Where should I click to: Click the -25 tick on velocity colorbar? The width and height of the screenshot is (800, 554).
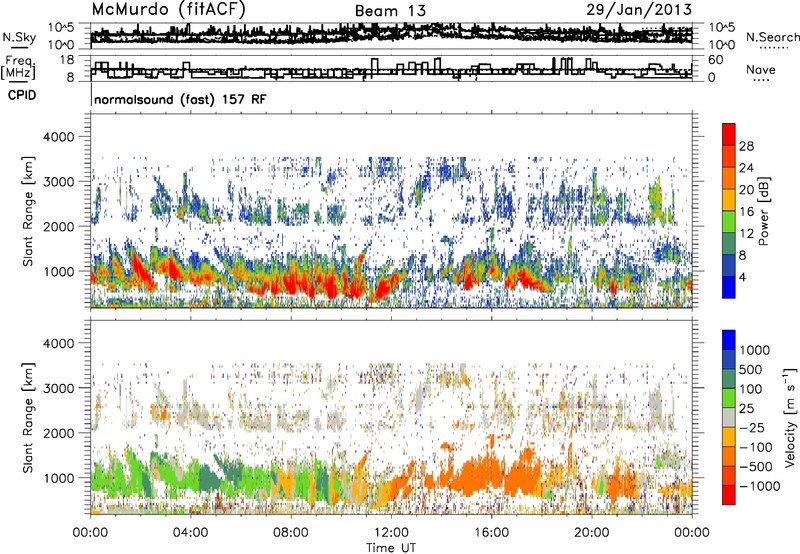(x=752, y=427)
